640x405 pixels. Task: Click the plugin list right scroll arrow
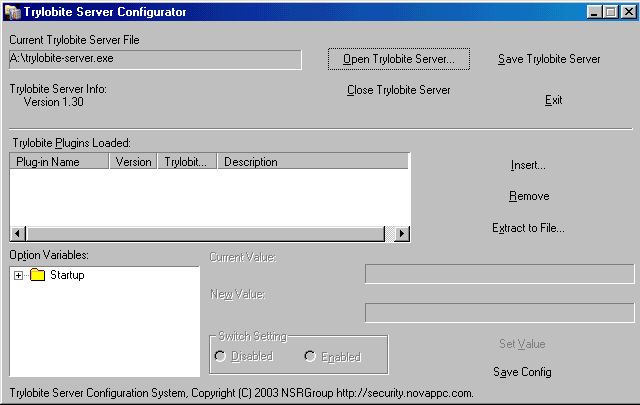point(402,233)
